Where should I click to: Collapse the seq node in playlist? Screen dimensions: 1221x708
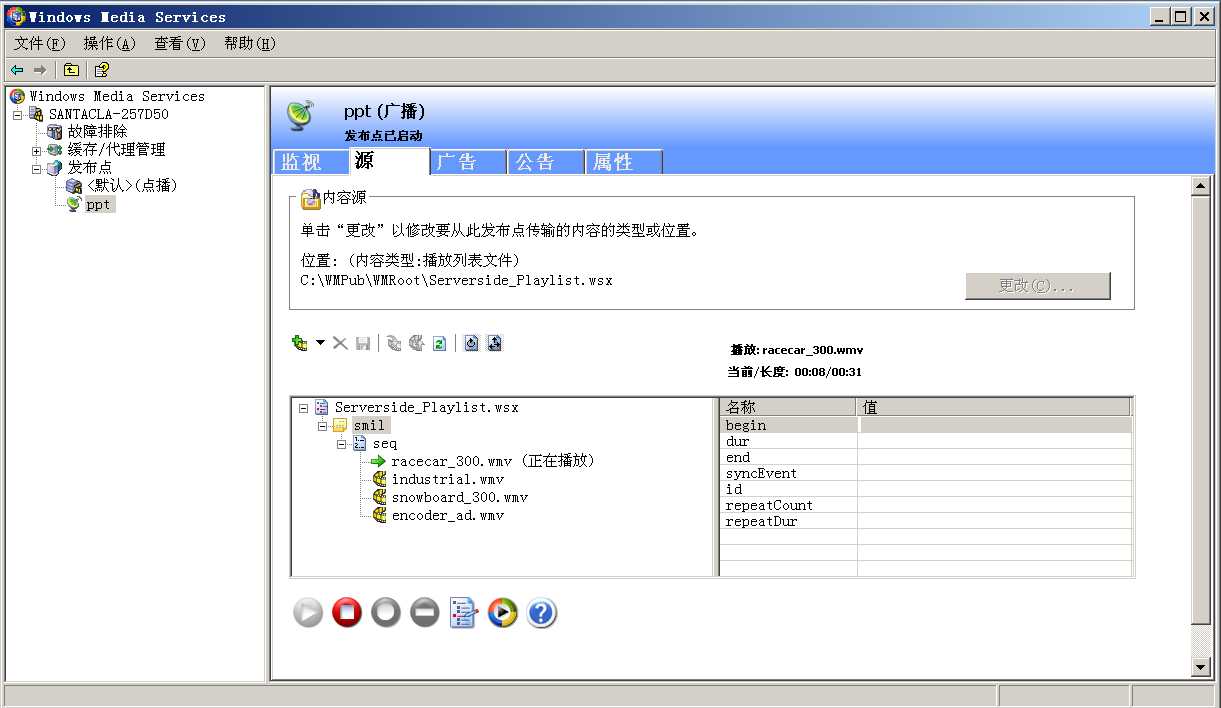pyautogui.click(x=341, y=443)
